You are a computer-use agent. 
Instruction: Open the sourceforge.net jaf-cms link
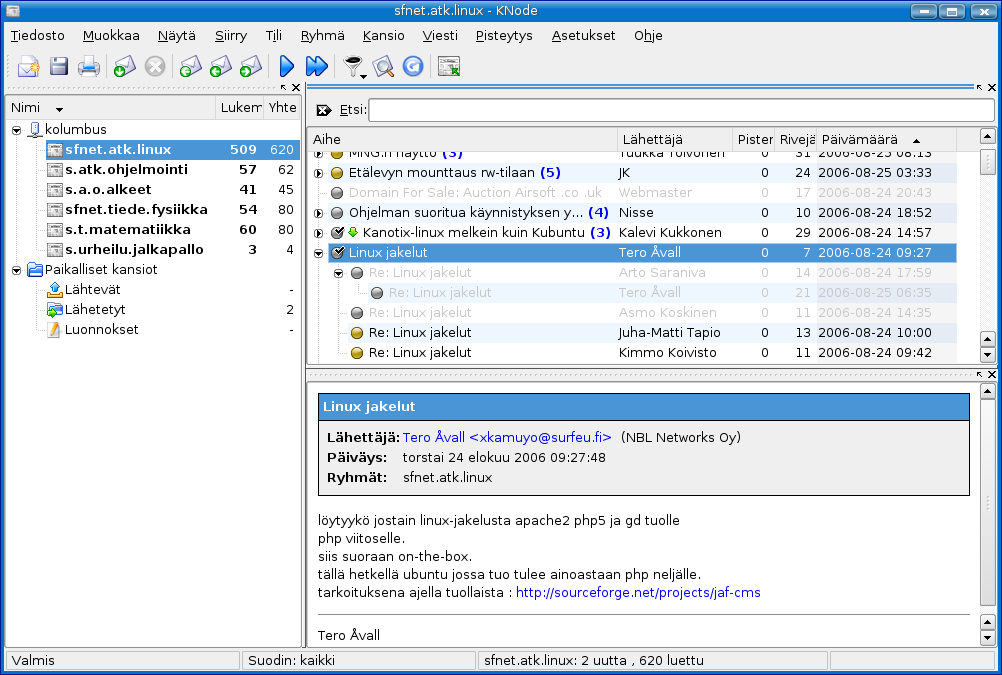coord(638,593)
